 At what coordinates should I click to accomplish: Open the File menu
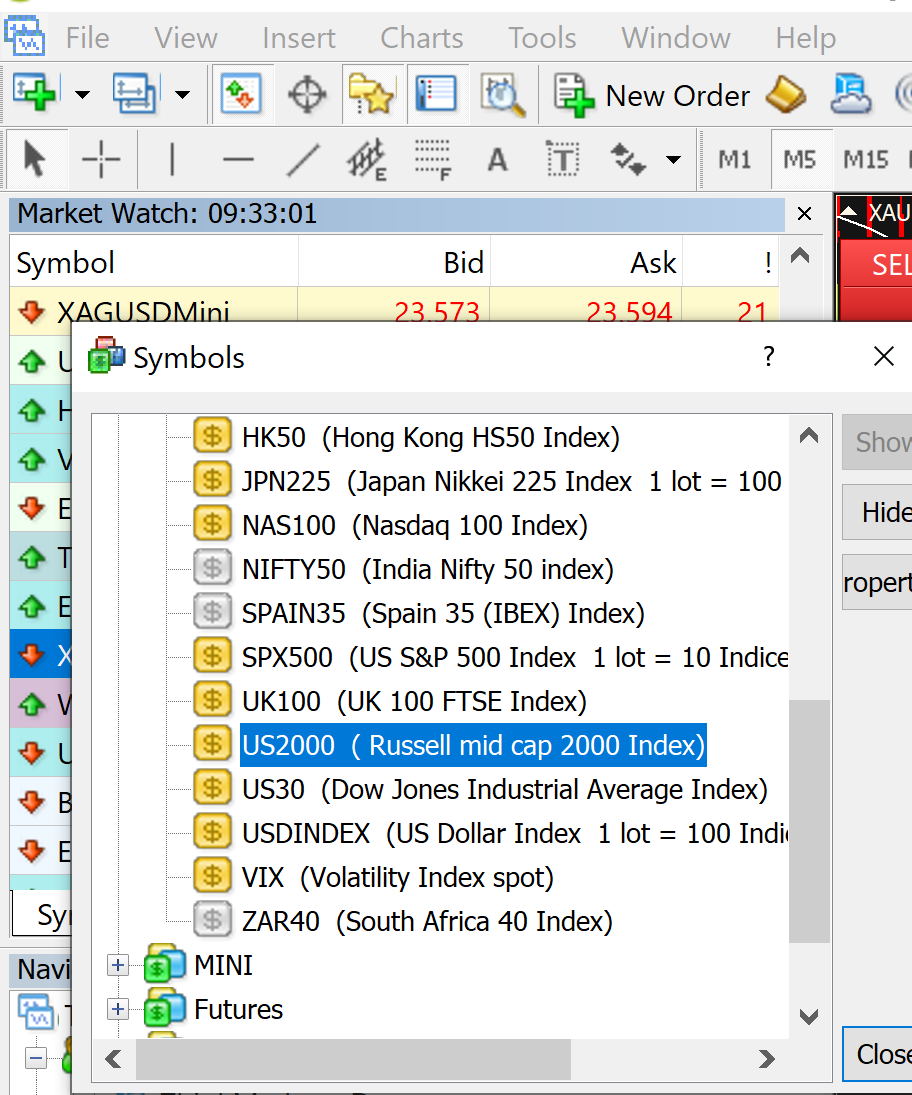[87, 38]
